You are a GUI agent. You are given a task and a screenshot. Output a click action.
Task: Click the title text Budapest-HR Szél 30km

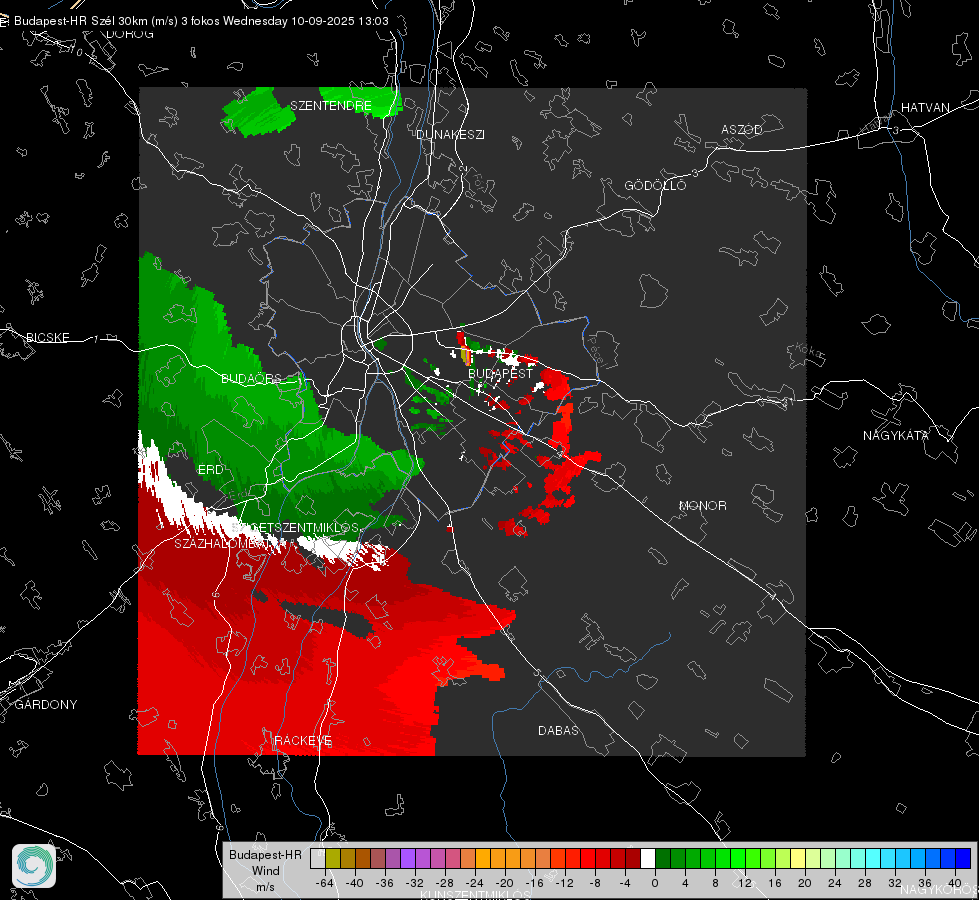click(x=81, y=21)
